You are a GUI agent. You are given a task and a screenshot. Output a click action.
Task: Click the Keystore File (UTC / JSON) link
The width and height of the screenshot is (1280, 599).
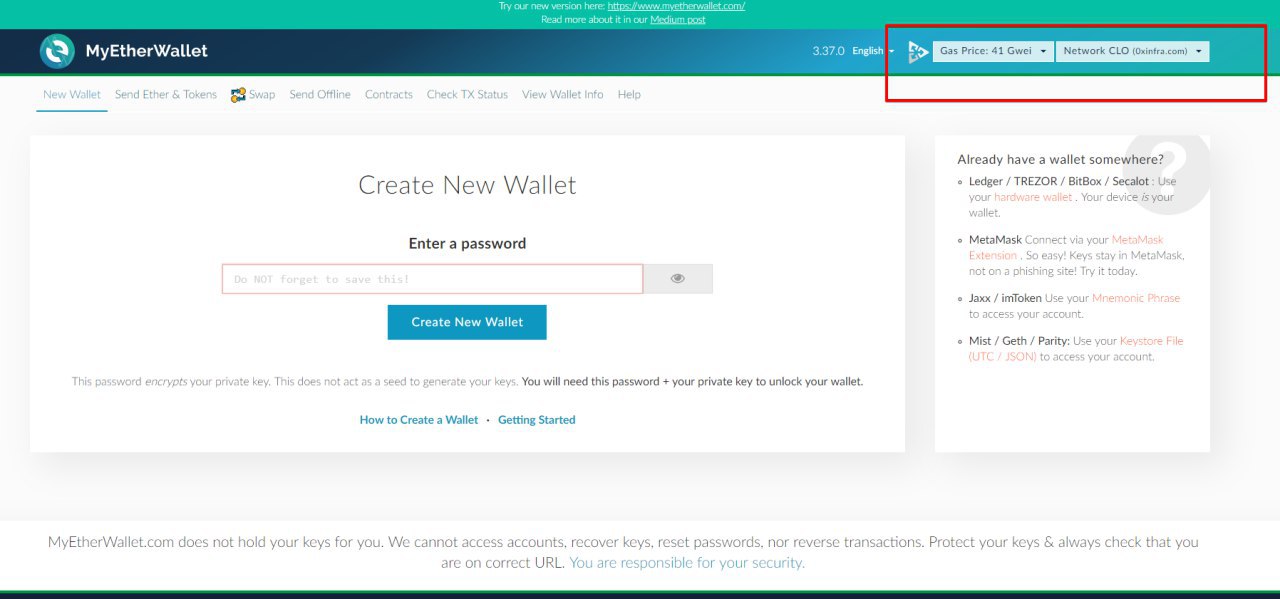click(x=1076, y=348)
